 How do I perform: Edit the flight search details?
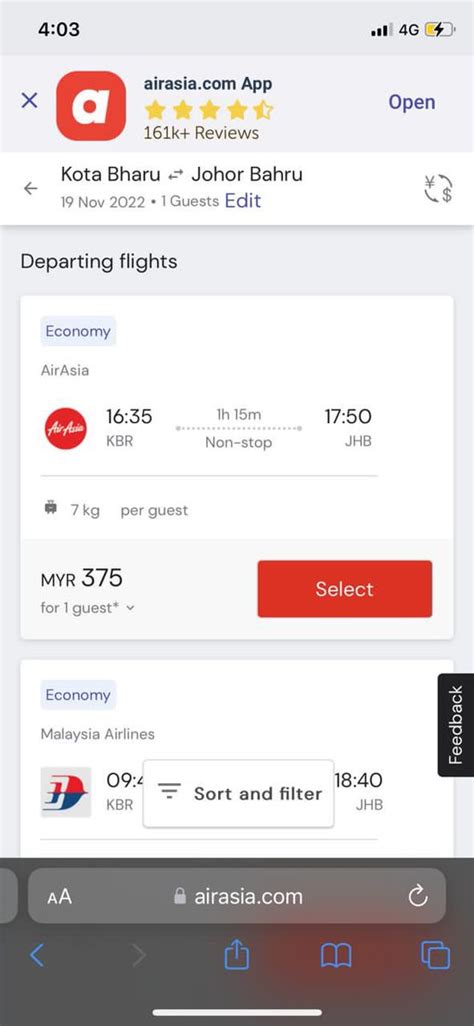click(243, 200)
